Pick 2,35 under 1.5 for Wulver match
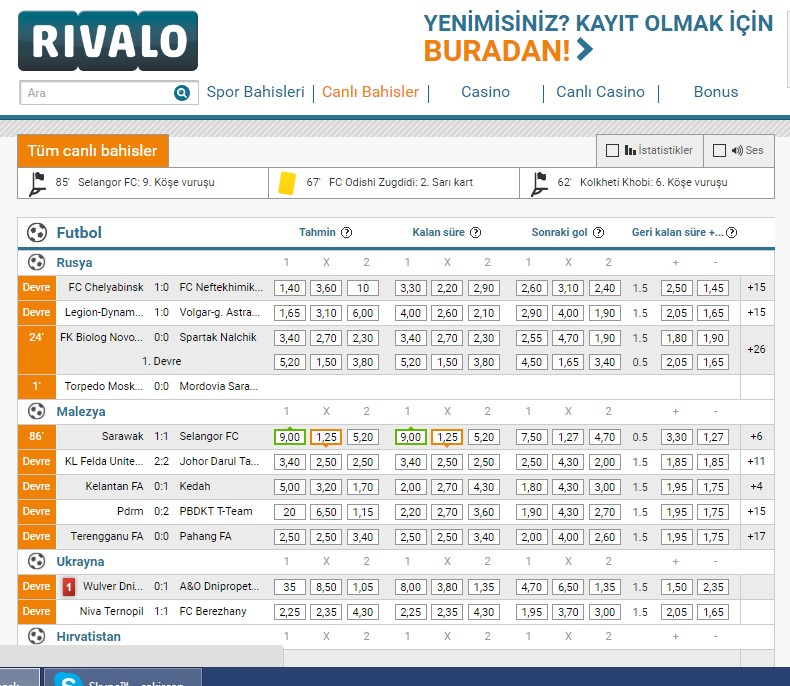This screenshot has height=686, width=790. (x=713, y=587)
